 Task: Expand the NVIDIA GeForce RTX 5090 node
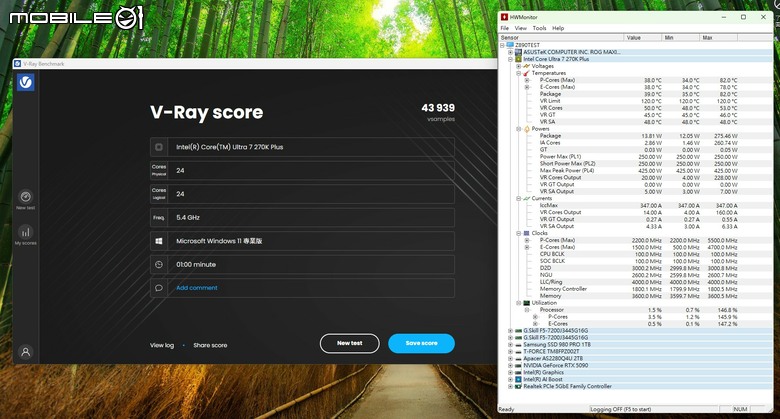(x=510, y=365)
